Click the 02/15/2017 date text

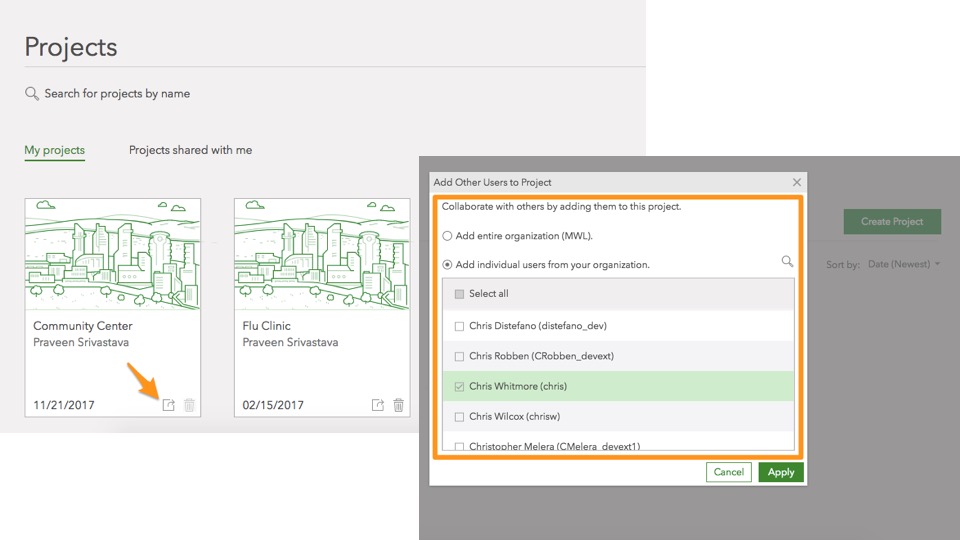click(273, 405)
